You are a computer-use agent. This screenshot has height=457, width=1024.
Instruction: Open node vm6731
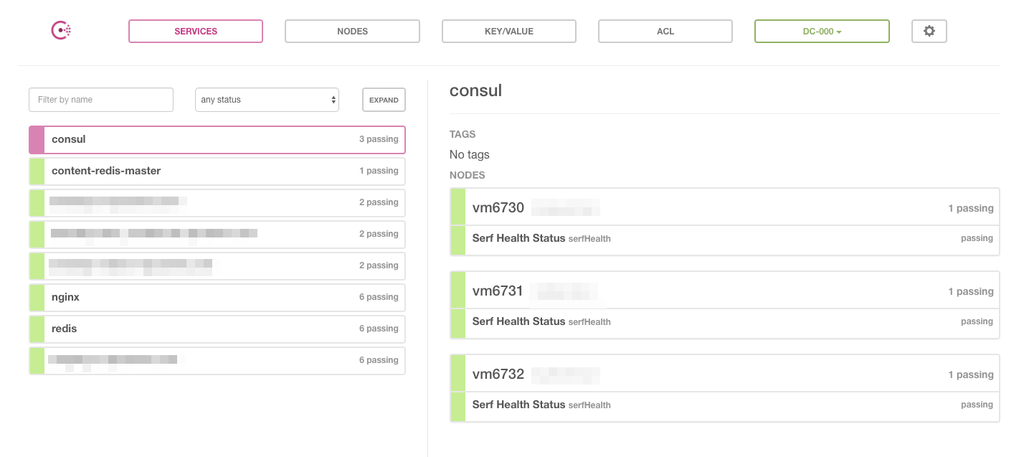pyautogui.click(x=498, y=291)
